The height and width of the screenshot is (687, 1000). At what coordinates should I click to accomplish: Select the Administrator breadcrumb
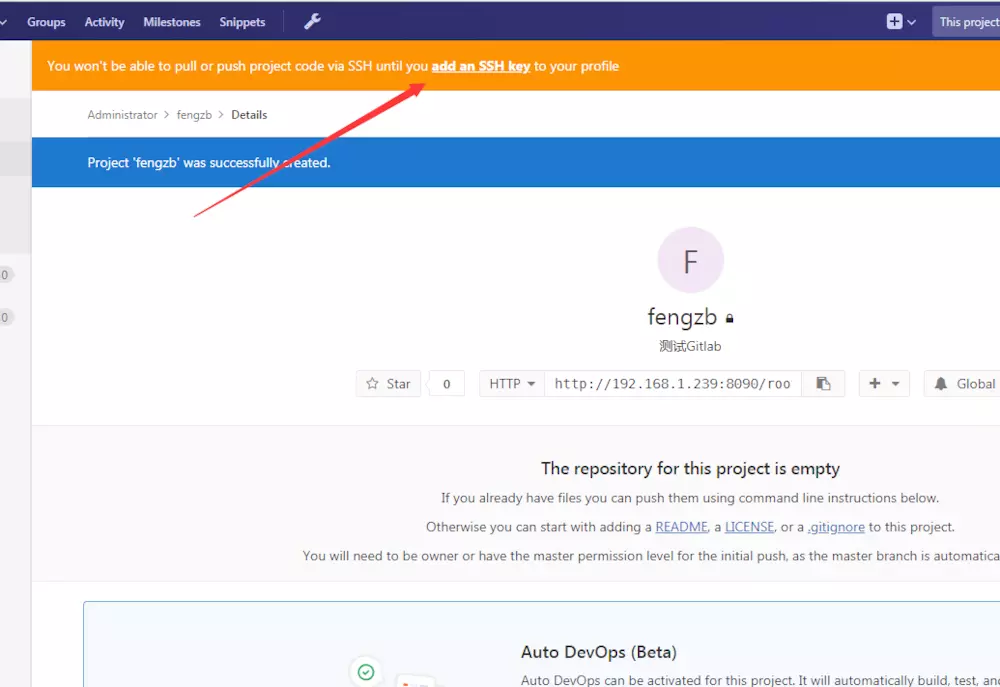[x=122, y=115]
